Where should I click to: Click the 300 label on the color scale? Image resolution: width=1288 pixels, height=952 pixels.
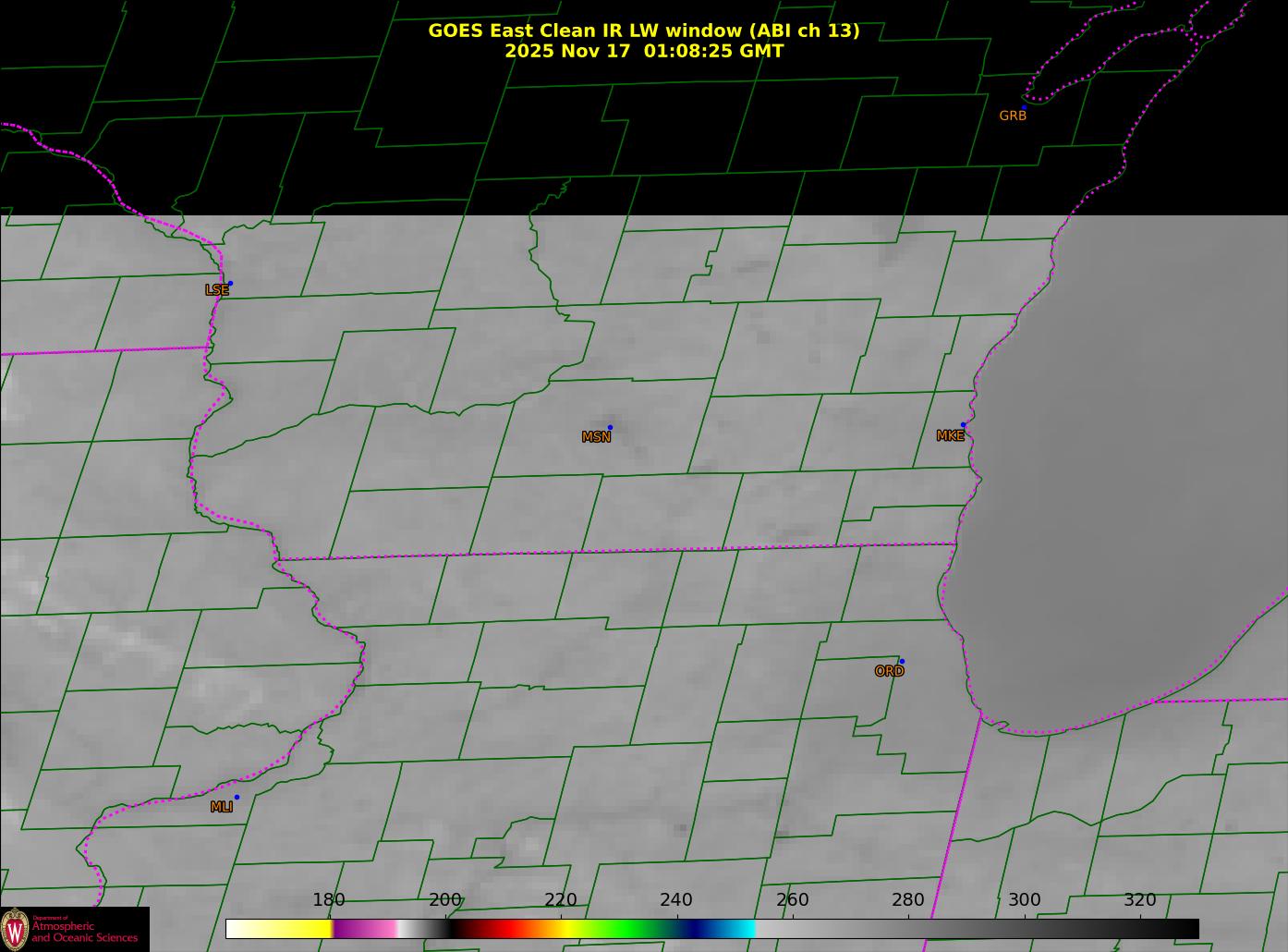click(x=1025, y=900)
